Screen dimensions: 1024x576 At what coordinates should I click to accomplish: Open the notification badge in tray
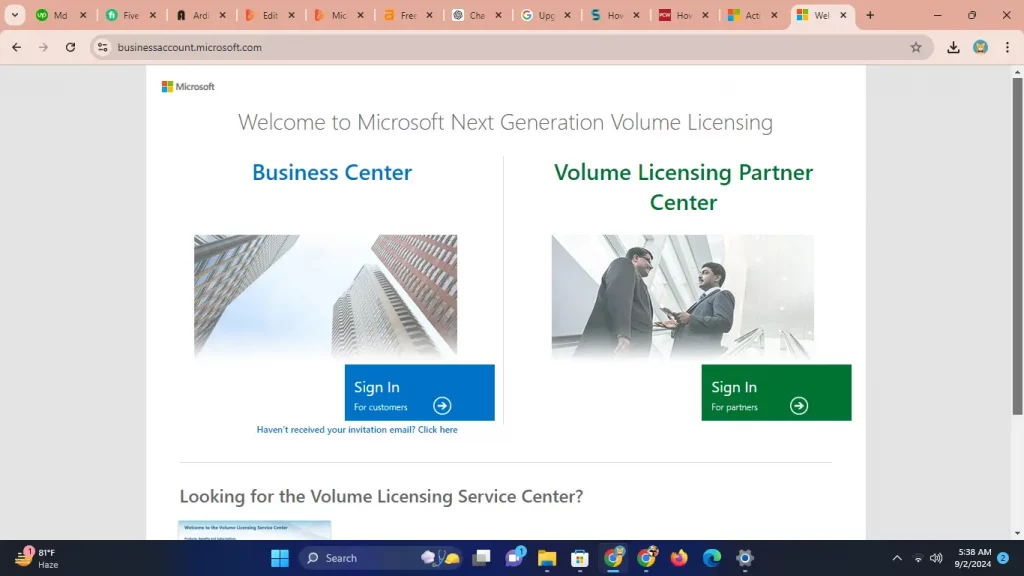1003,558
